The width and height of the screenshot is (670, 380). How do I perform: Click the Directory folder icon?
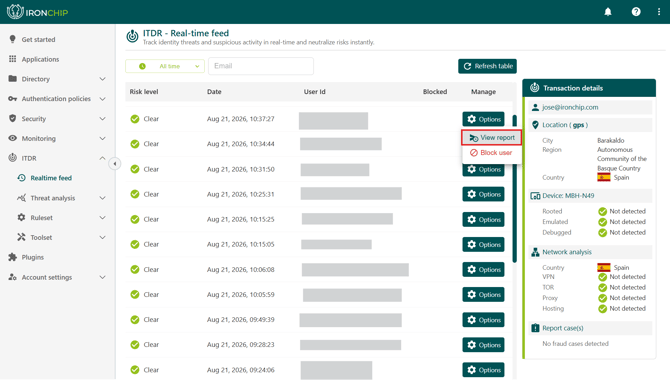click(12, 79)
